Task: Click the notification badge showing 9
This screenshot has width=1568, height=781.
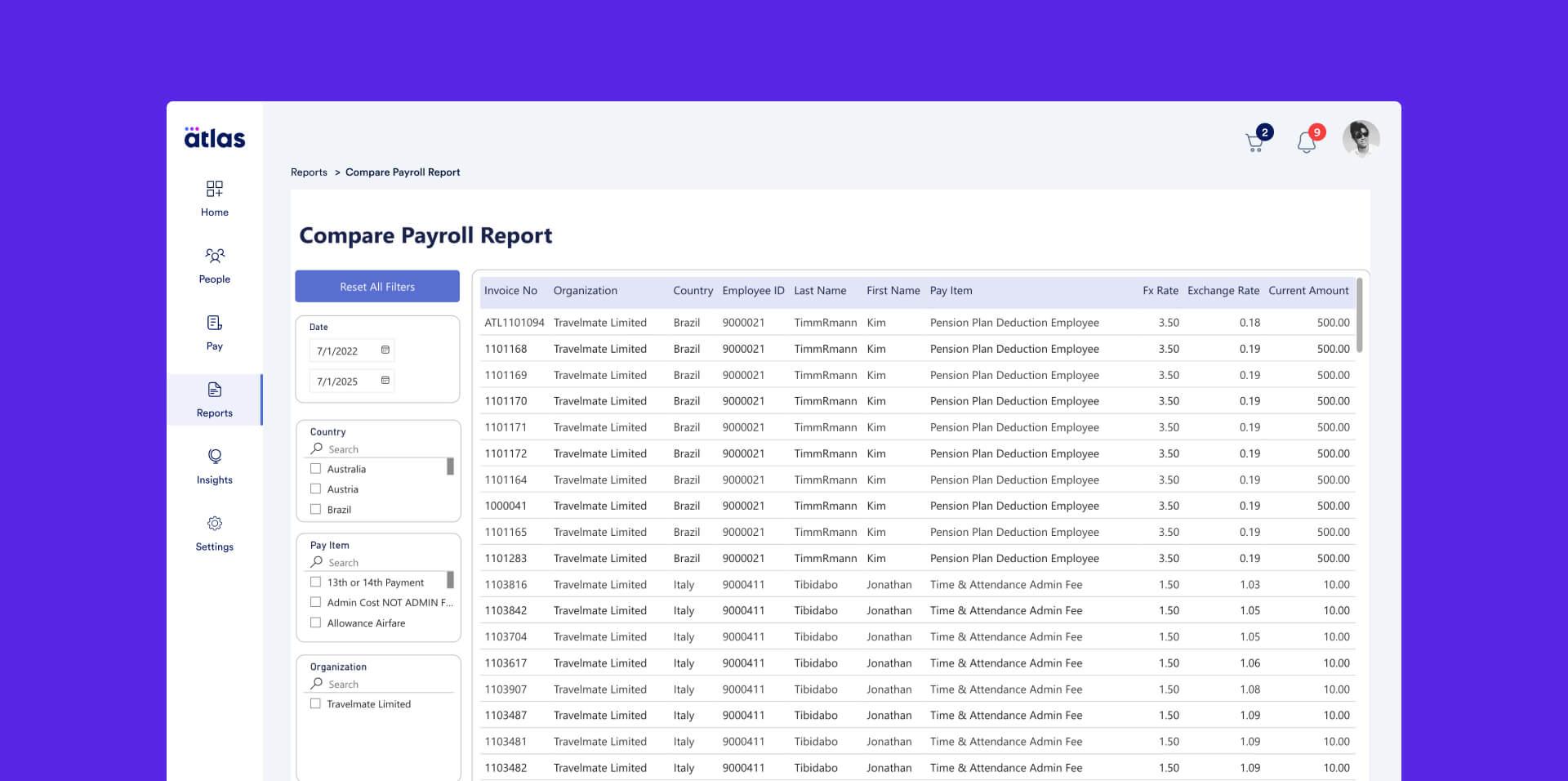Action: (1316, 132)
